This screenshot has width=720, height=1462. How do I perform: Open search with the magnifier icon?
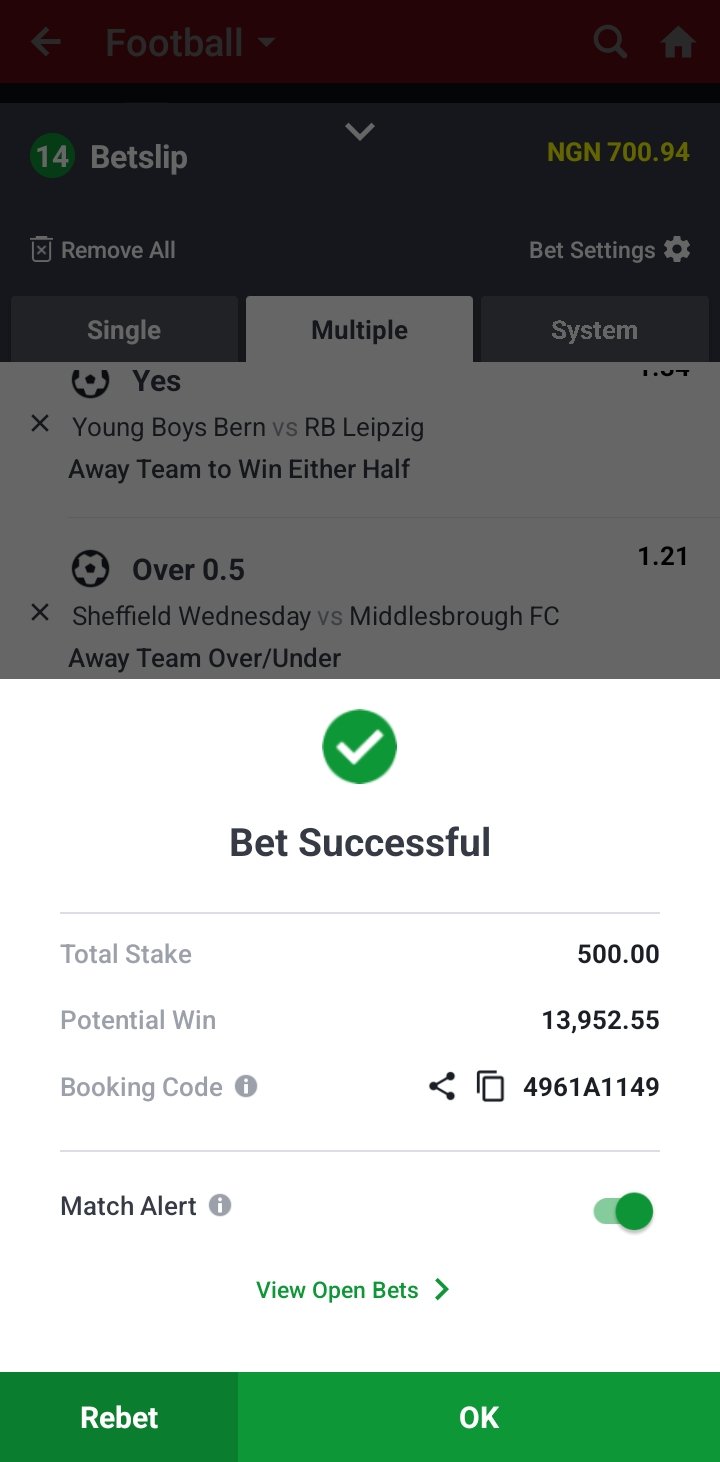click(x=610, y=42)
